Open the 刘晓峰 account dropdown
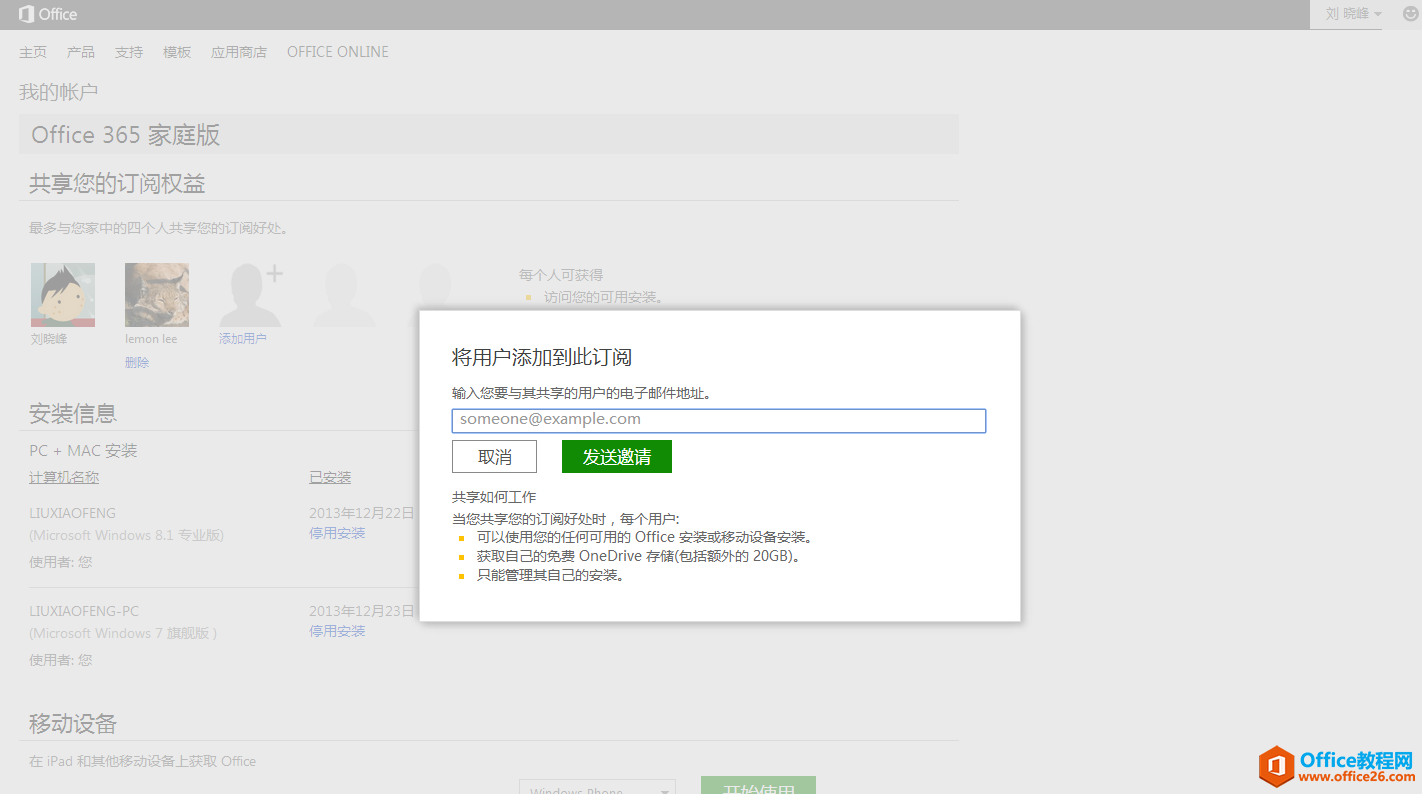This screenshot has height=794, width=1422. pos(1353,14)
